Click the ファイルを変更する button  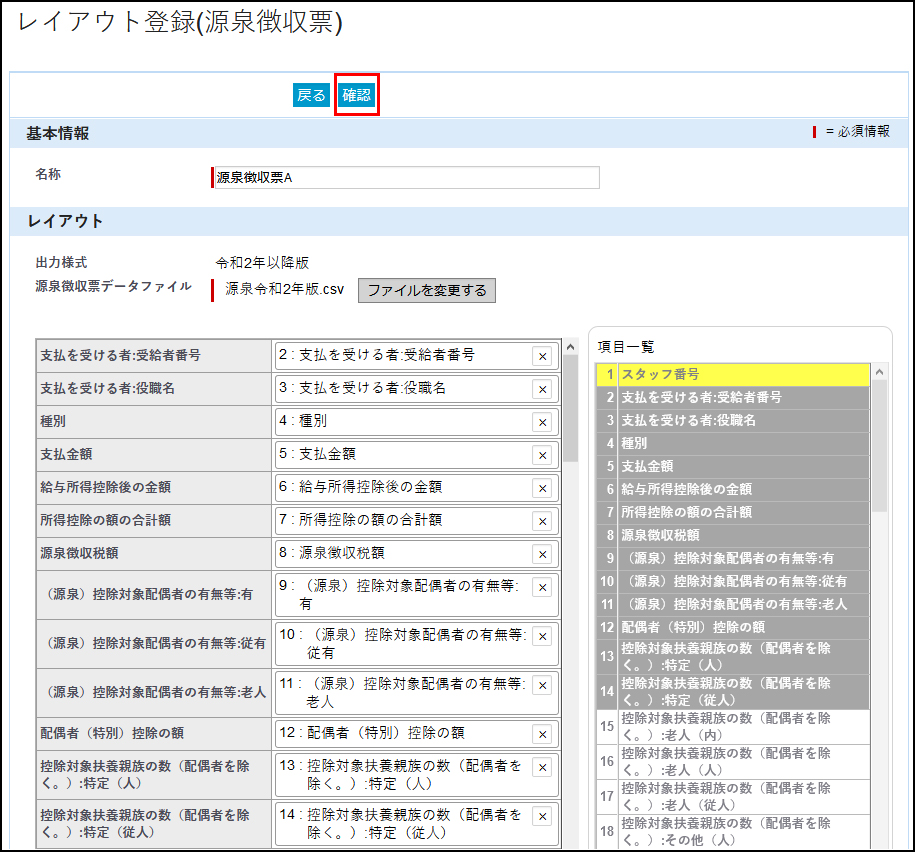(x=427, y=291)
